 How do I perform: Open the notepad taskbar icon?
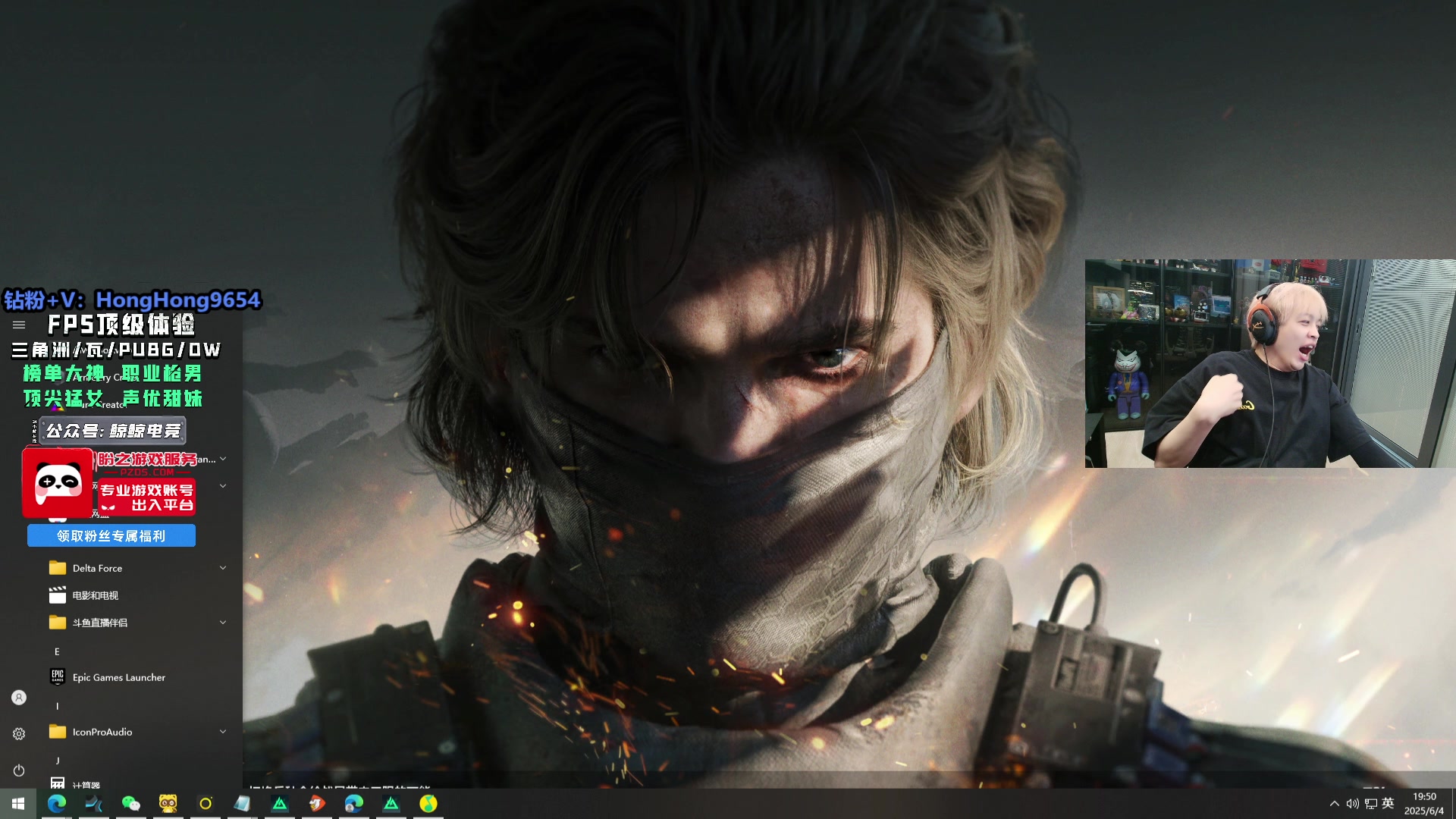[243, 803]
